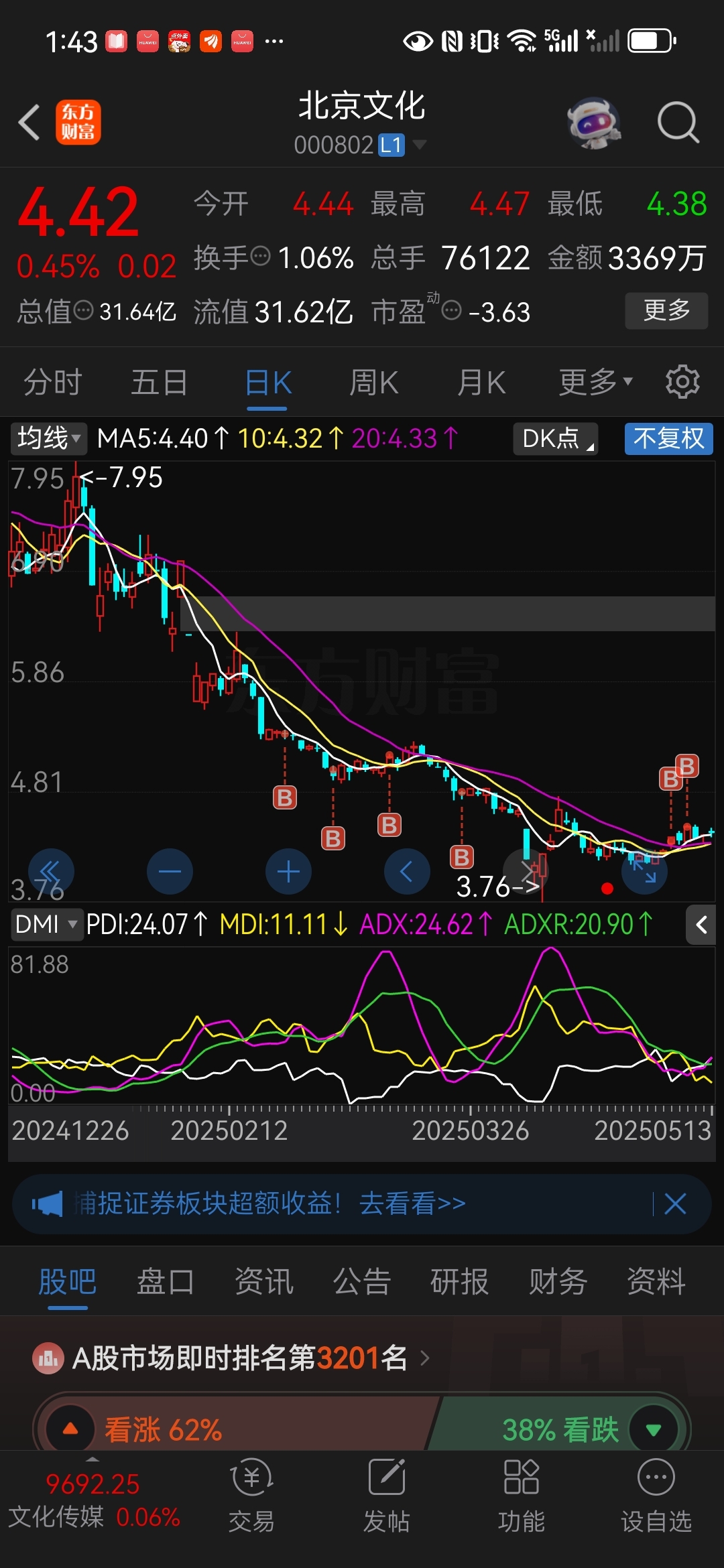The image size is (724, 1568).
Task: Open chart settings gear icon
Action: [x=682, y=382]
